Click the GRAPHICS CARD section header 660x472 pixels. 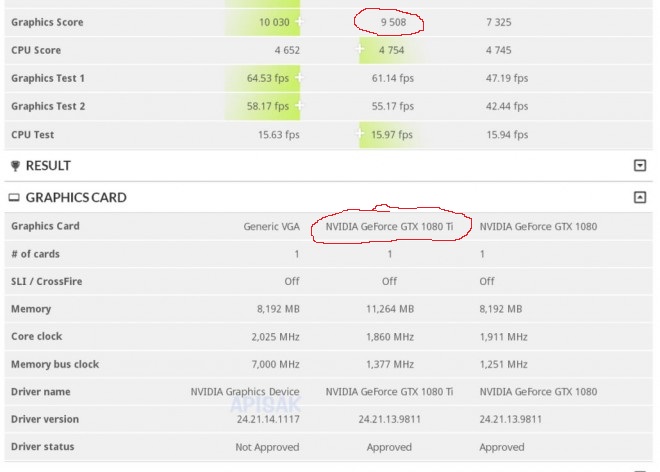[75, 198]
